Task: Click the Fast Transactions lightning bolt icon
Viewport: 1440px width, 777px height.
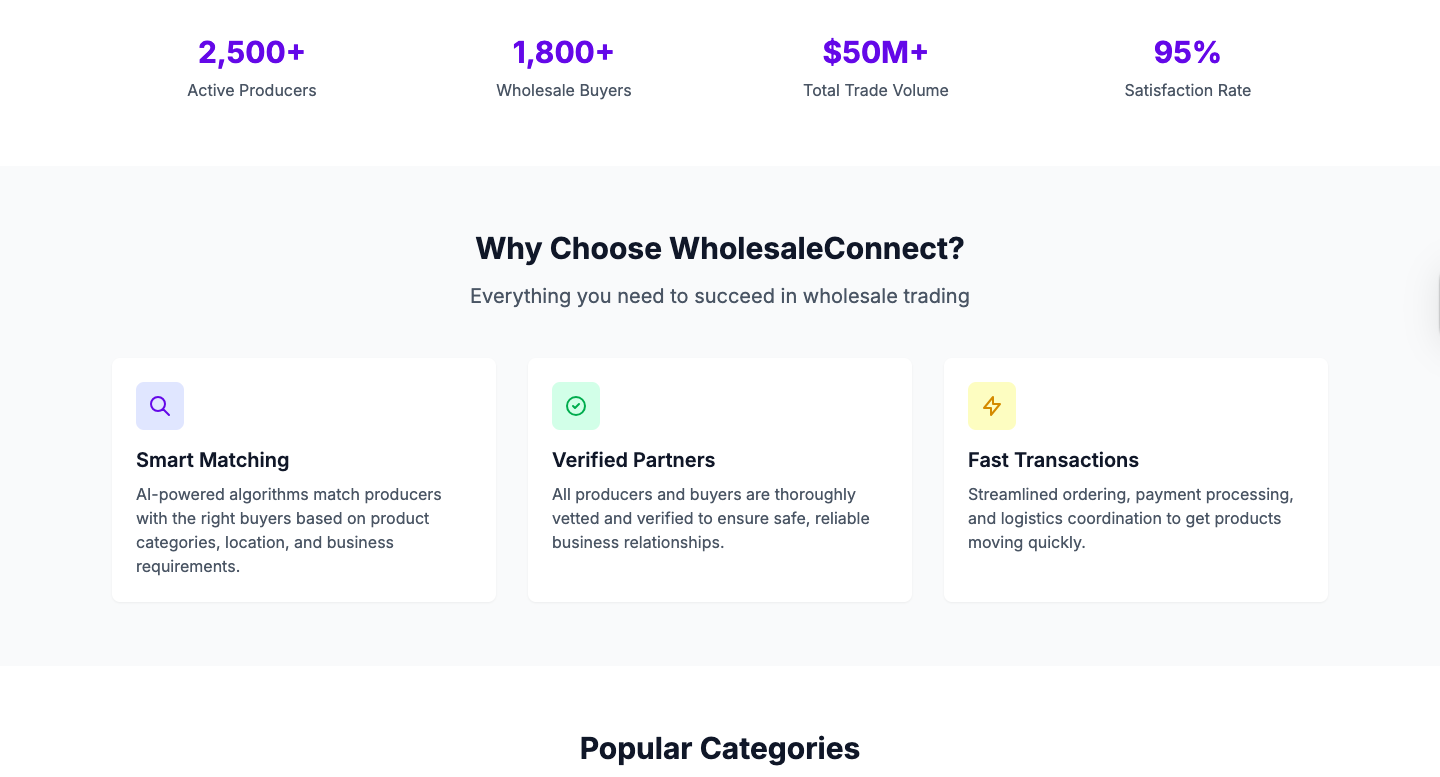Action: coord(992,406)
